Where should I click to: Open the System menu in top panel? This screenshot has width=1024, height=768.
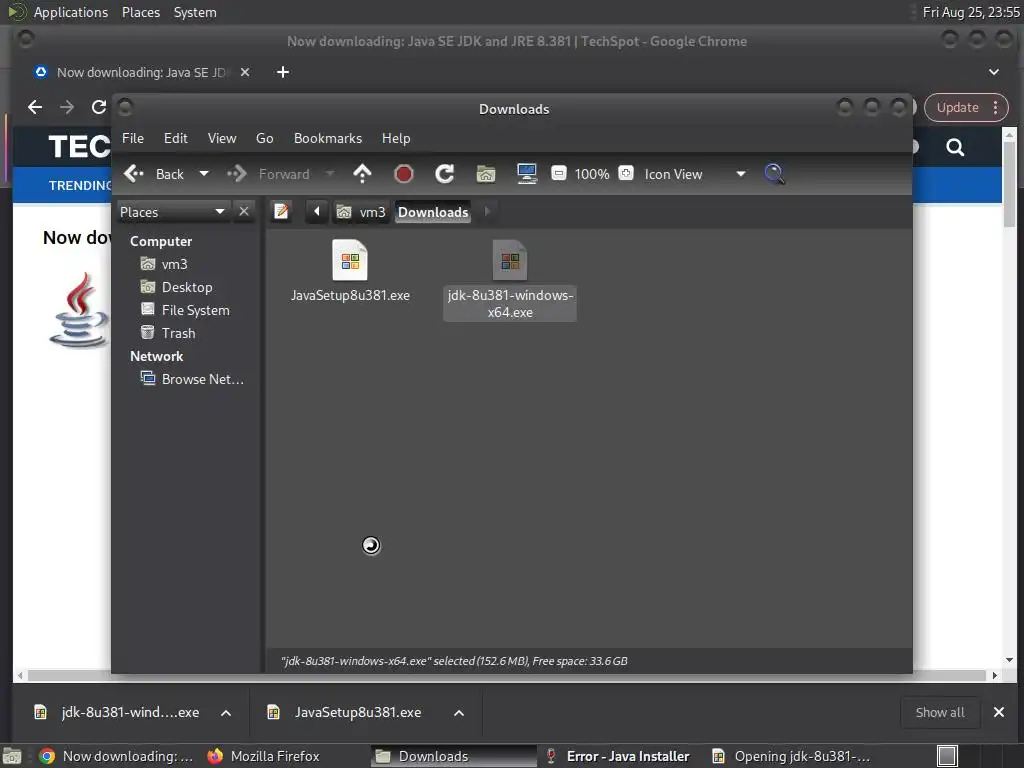(x=195, y=12)
